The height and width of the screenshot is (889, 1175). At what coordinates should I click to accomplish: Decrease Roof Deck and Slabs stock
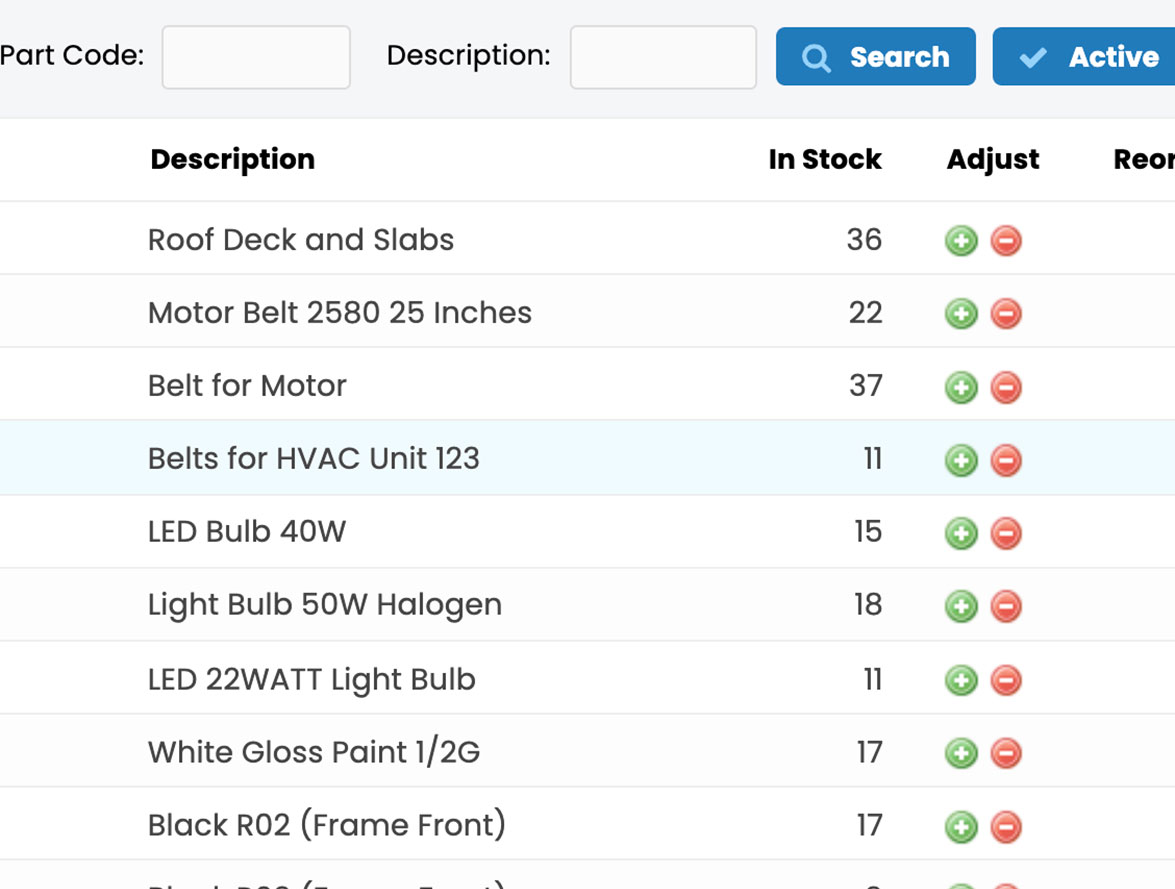tap(1007, 240)
